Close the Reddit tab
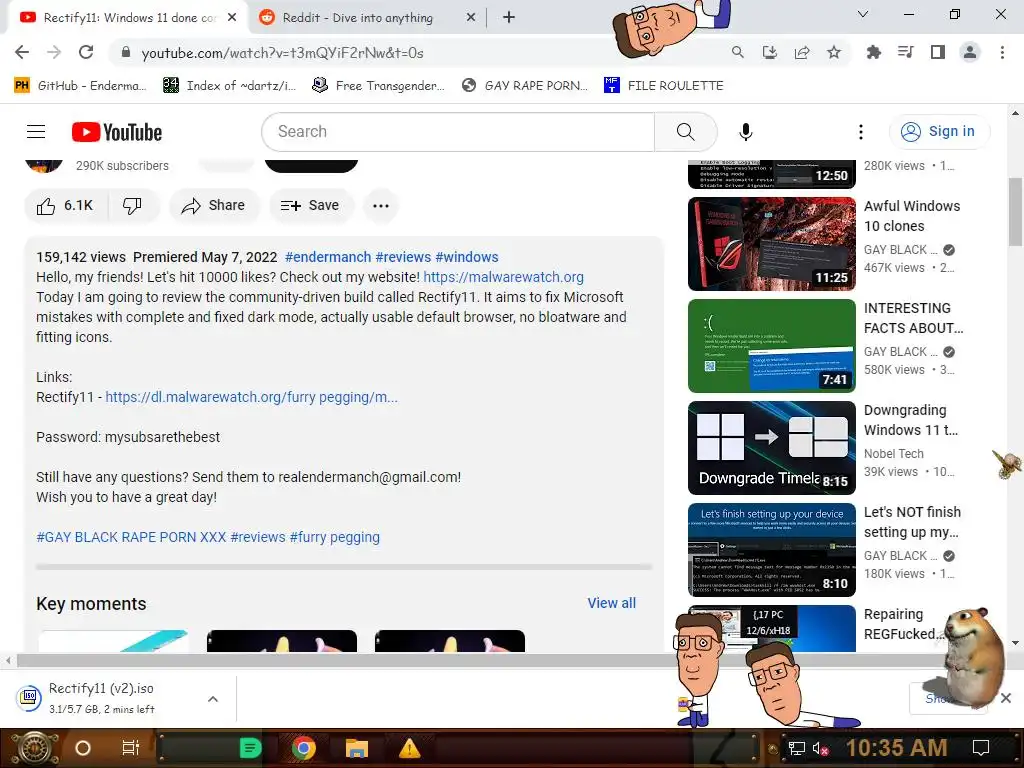This screenshot has width=1024, height=768. (471, 18)
